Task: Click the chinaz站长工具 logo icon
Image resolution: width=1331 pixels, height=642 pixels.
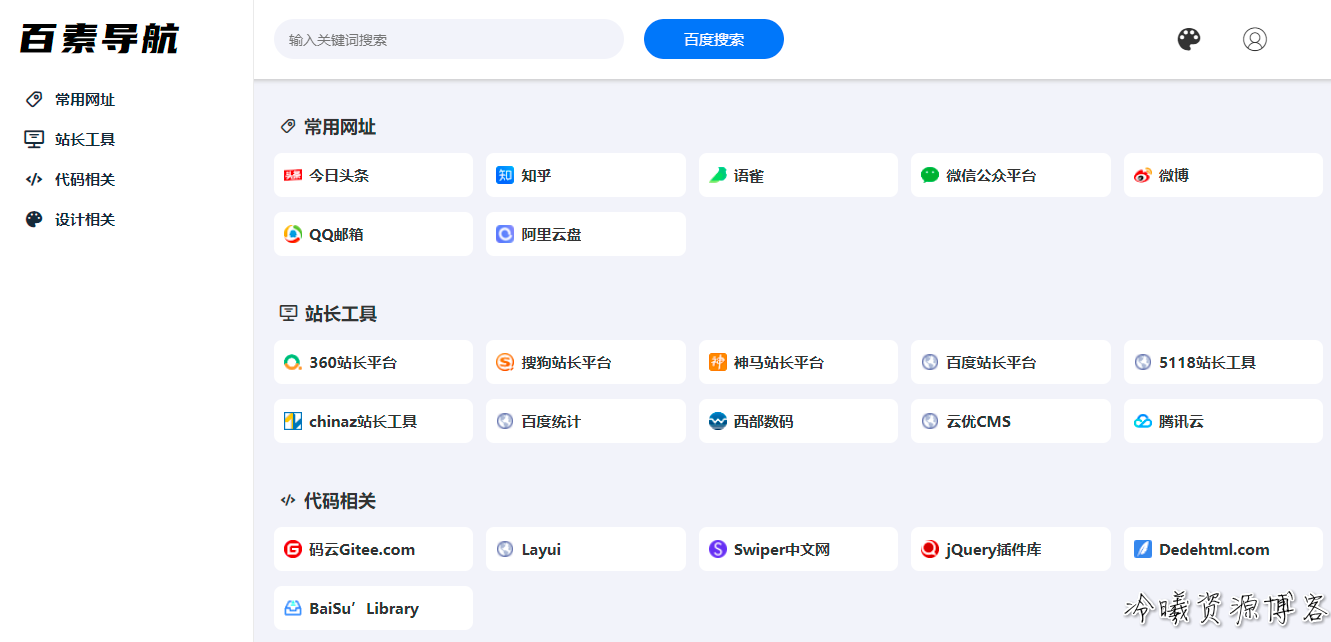Action: point(293,421)
